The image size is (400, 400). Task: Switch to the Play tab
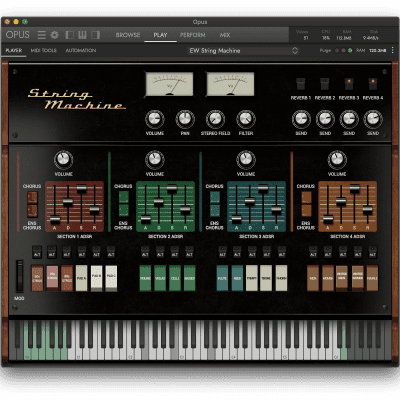[160, 35]
